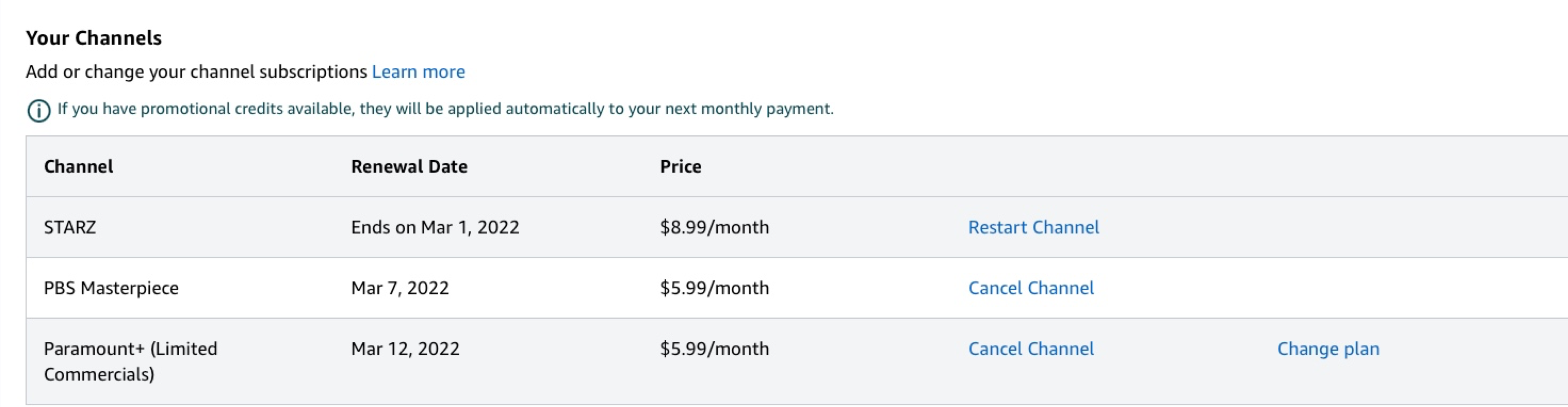
Task: Click the Mar 12, 2022 renewal date
Action: tap(405, 349)
